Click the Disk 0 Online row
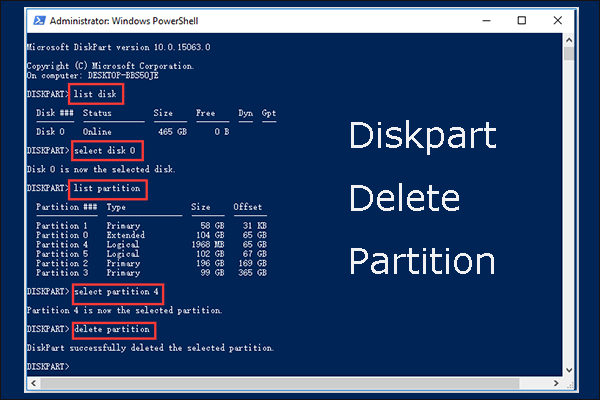Screen dimensions: 600x400 tap(132, 132)
